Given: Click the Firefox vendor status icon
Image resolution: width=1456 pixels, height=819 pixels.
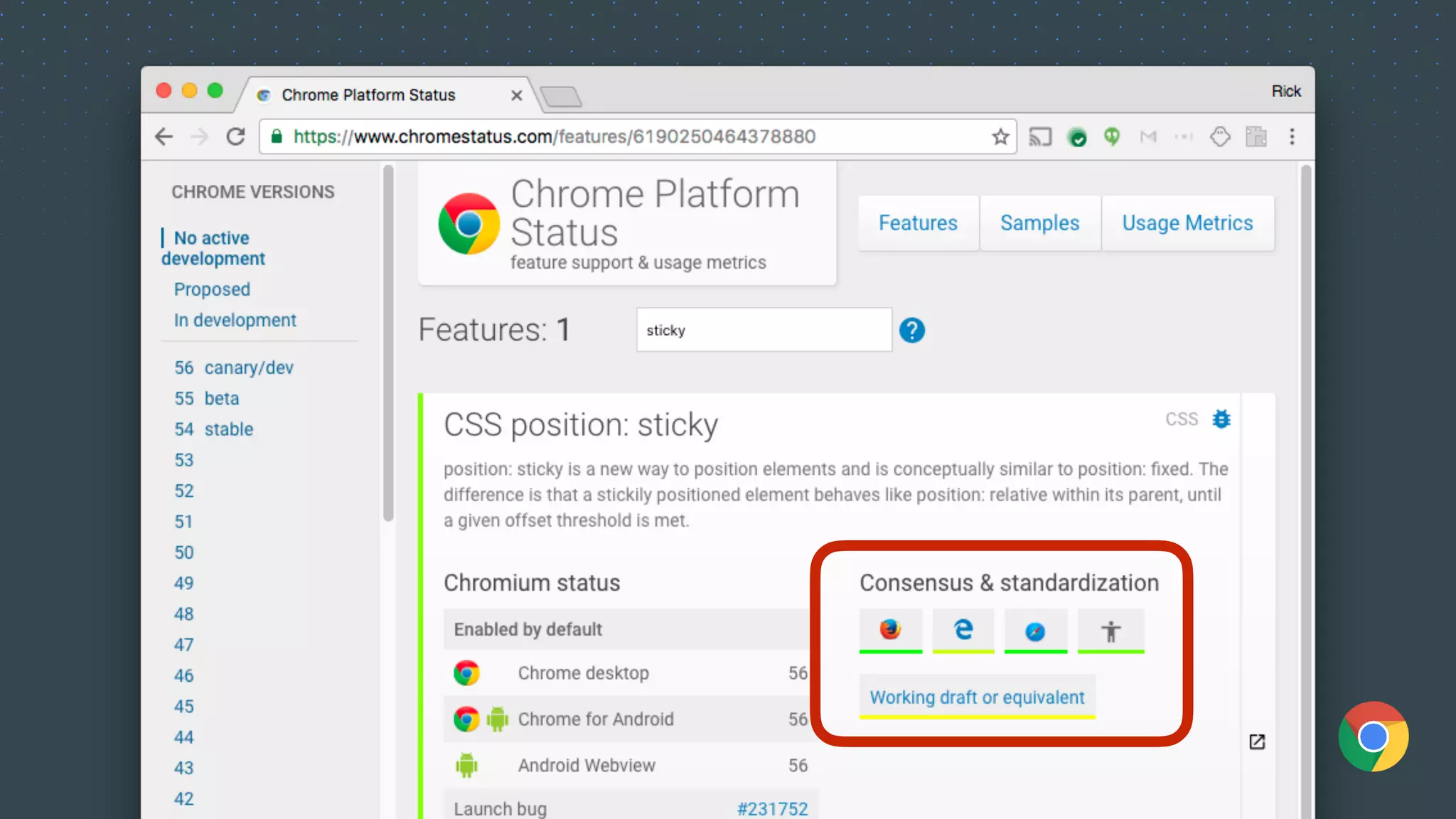Looking at the screenshot, I should (x=890, y=630).
